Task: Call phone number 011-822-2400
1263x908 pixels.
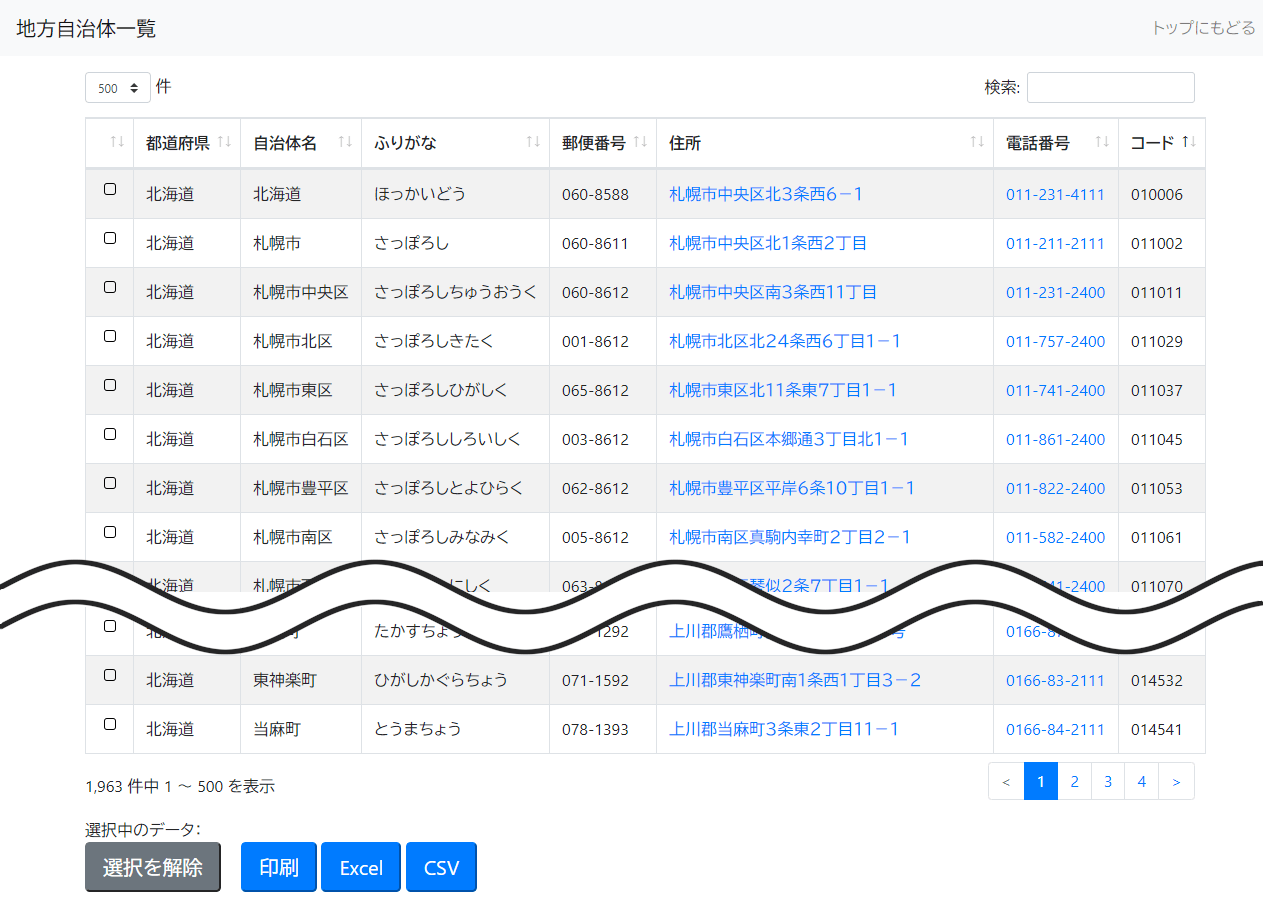Action: tap(1055, 488)
